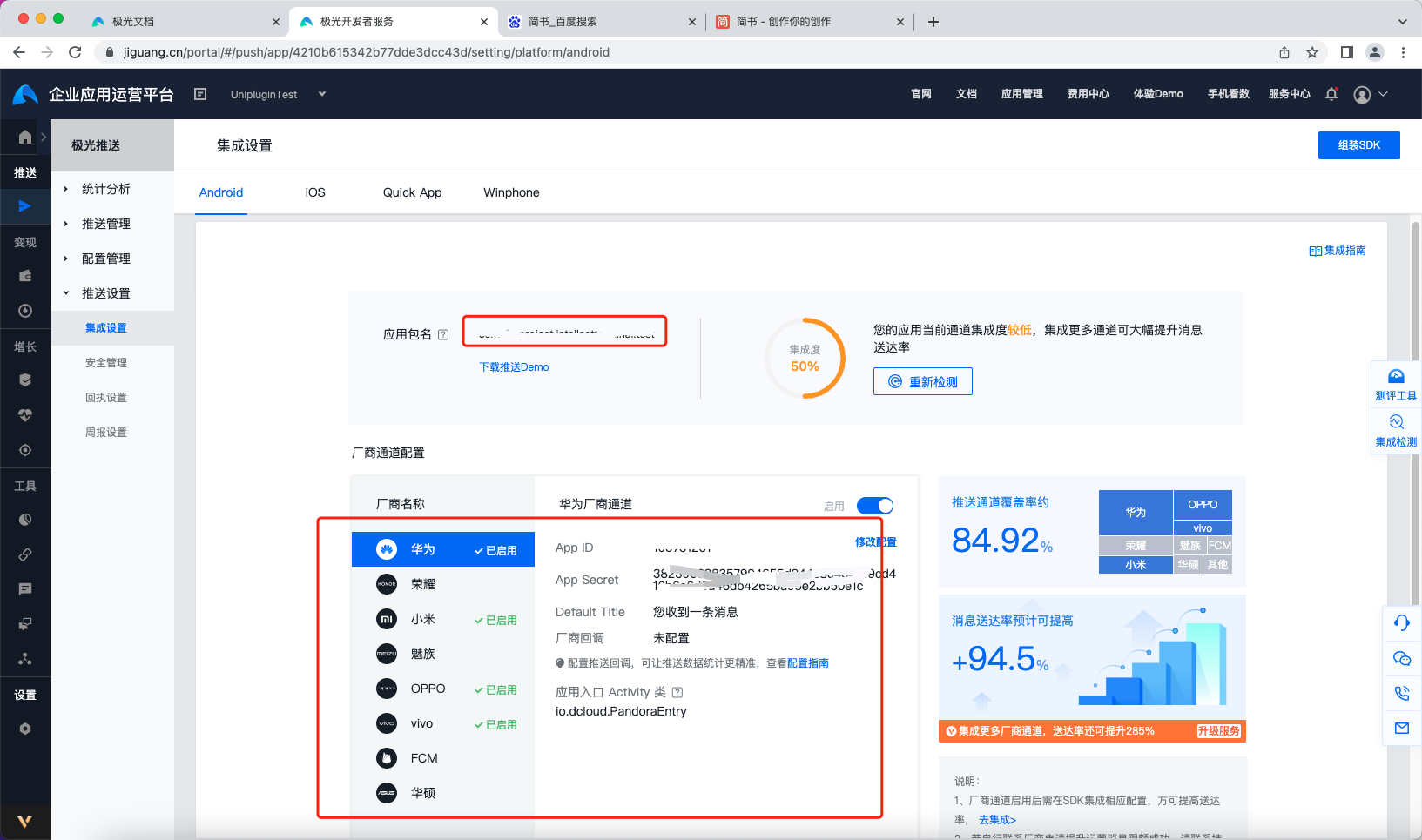Open the WeChat contact icon
Image resolution: width=1422 pixels, height=840 pixels.
pyautogui.click(x=1402, y=658)
